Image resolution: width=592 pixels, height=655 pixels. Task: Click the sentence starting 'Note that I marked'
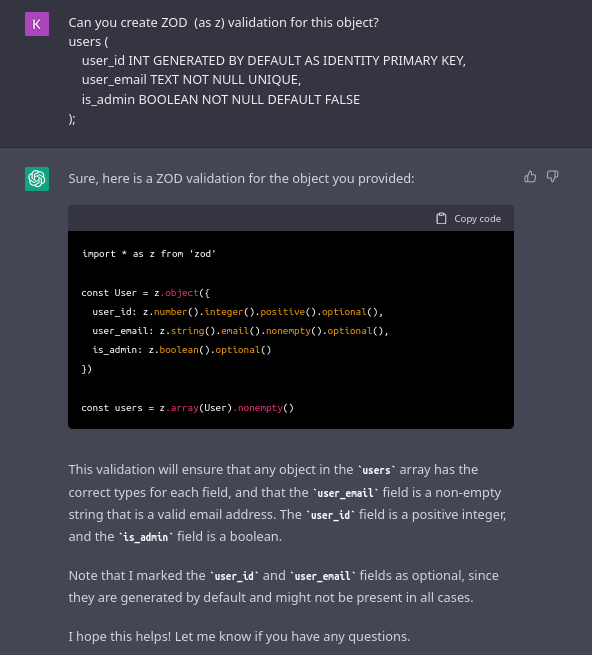pos(284,586)
